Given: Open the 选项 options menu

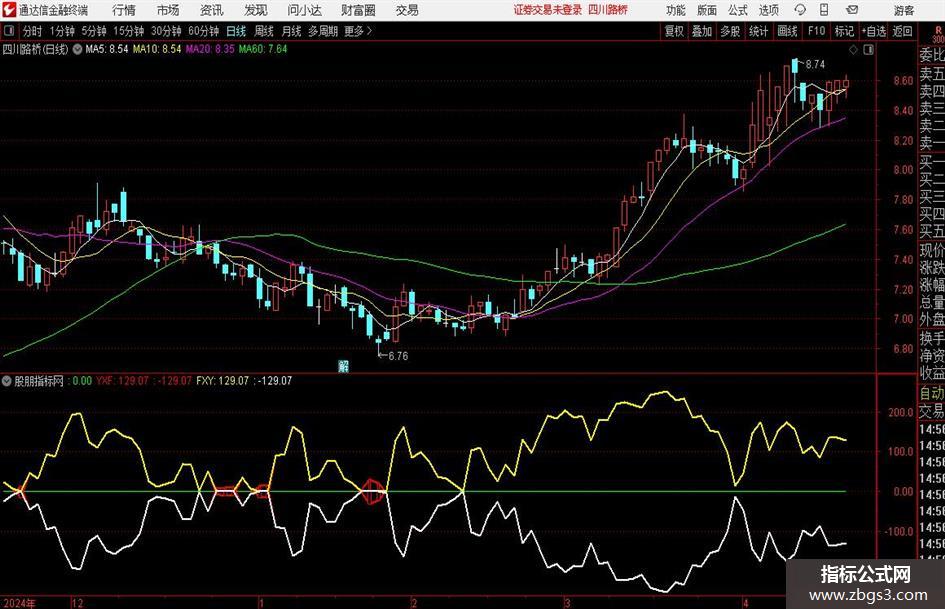Looking at the screenshot, I should point(768,10).
